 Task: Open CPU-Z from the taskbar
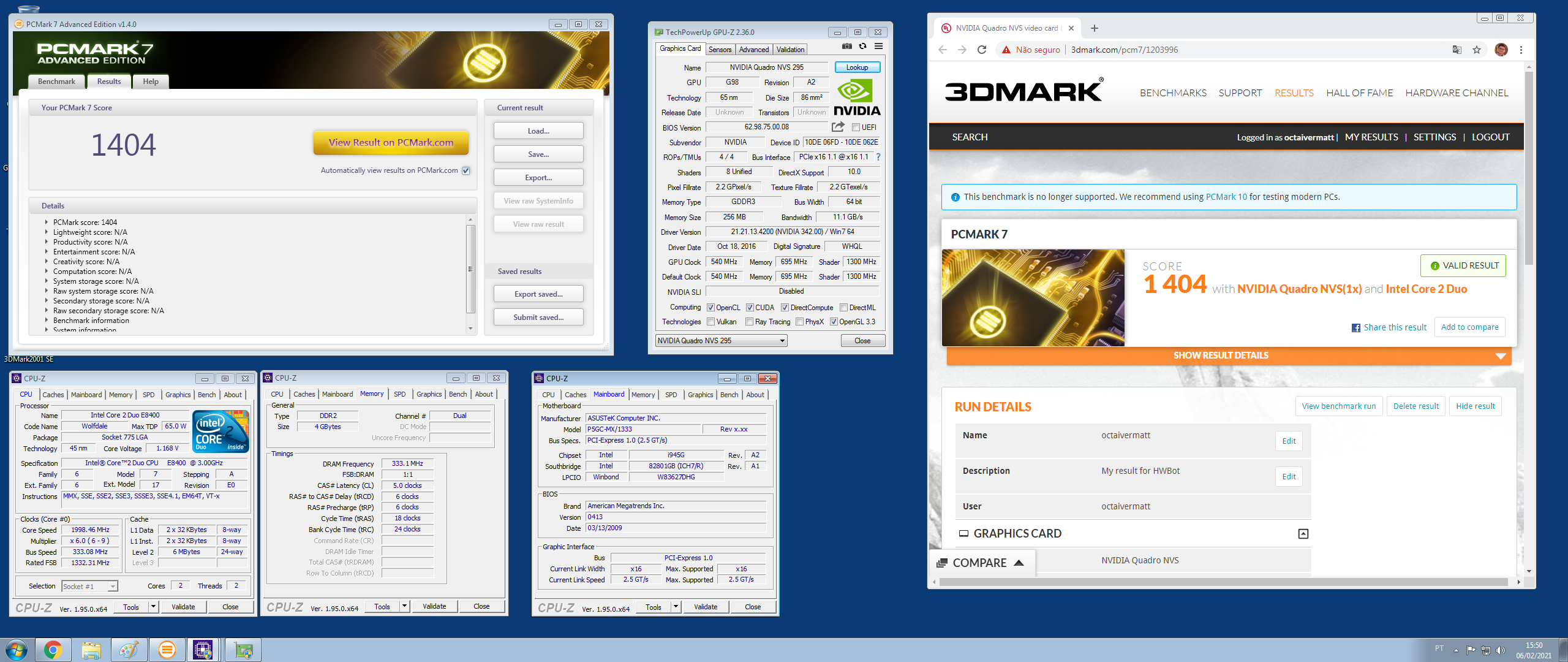point(203,650)
